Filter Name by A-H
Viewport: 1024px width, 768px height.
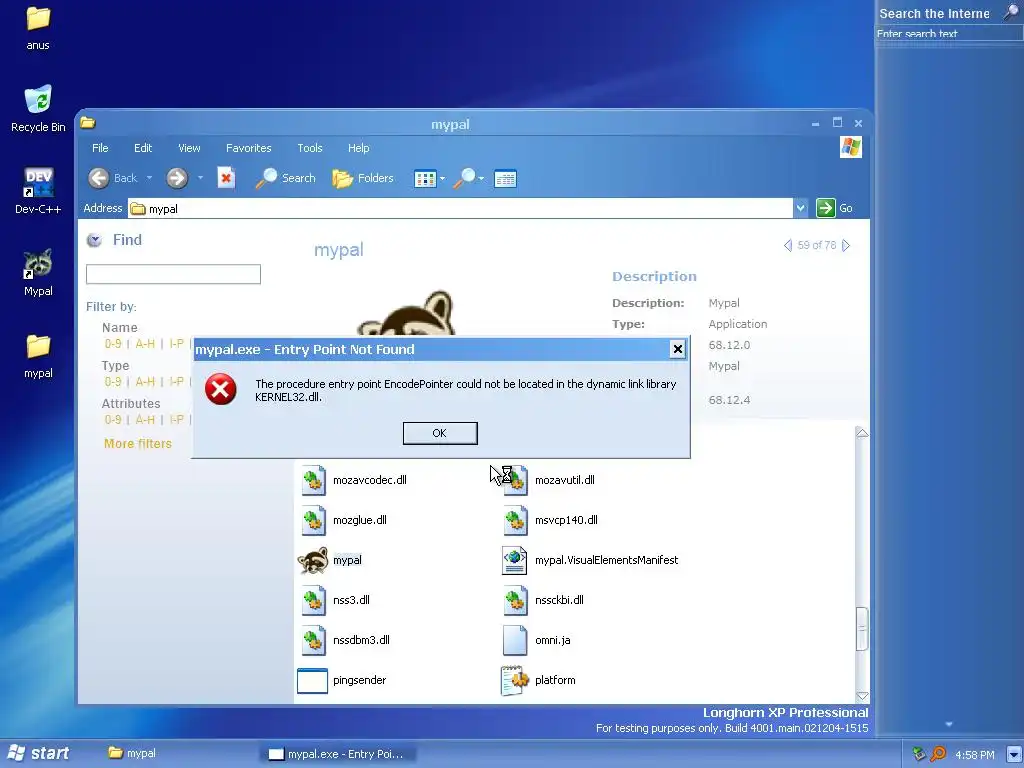pyautogui.click(x=145, y=344)
